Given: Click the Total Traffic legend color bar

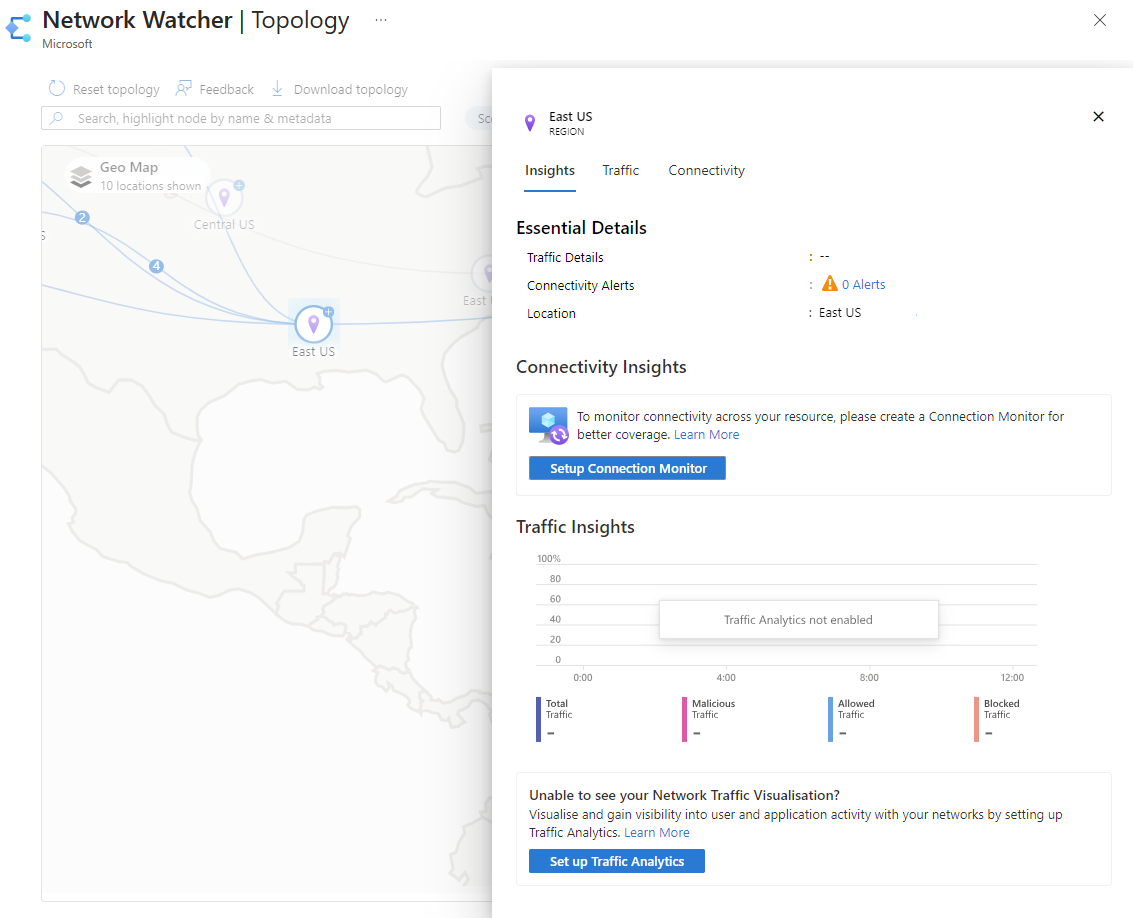Looking at the screenshot, I should (x=538, y=719).
